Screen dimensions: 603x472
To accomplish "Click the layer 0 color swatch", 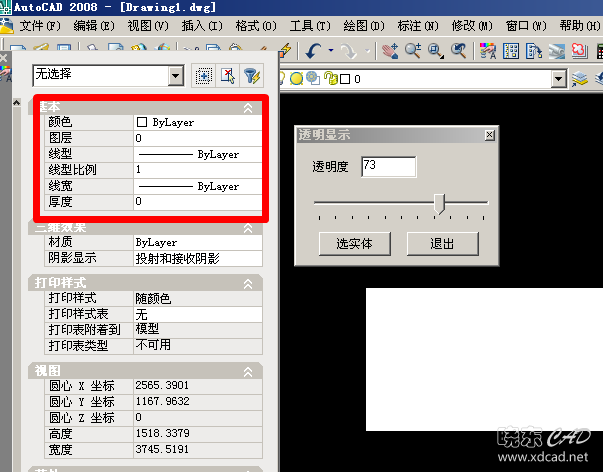I will pos(345,79).
